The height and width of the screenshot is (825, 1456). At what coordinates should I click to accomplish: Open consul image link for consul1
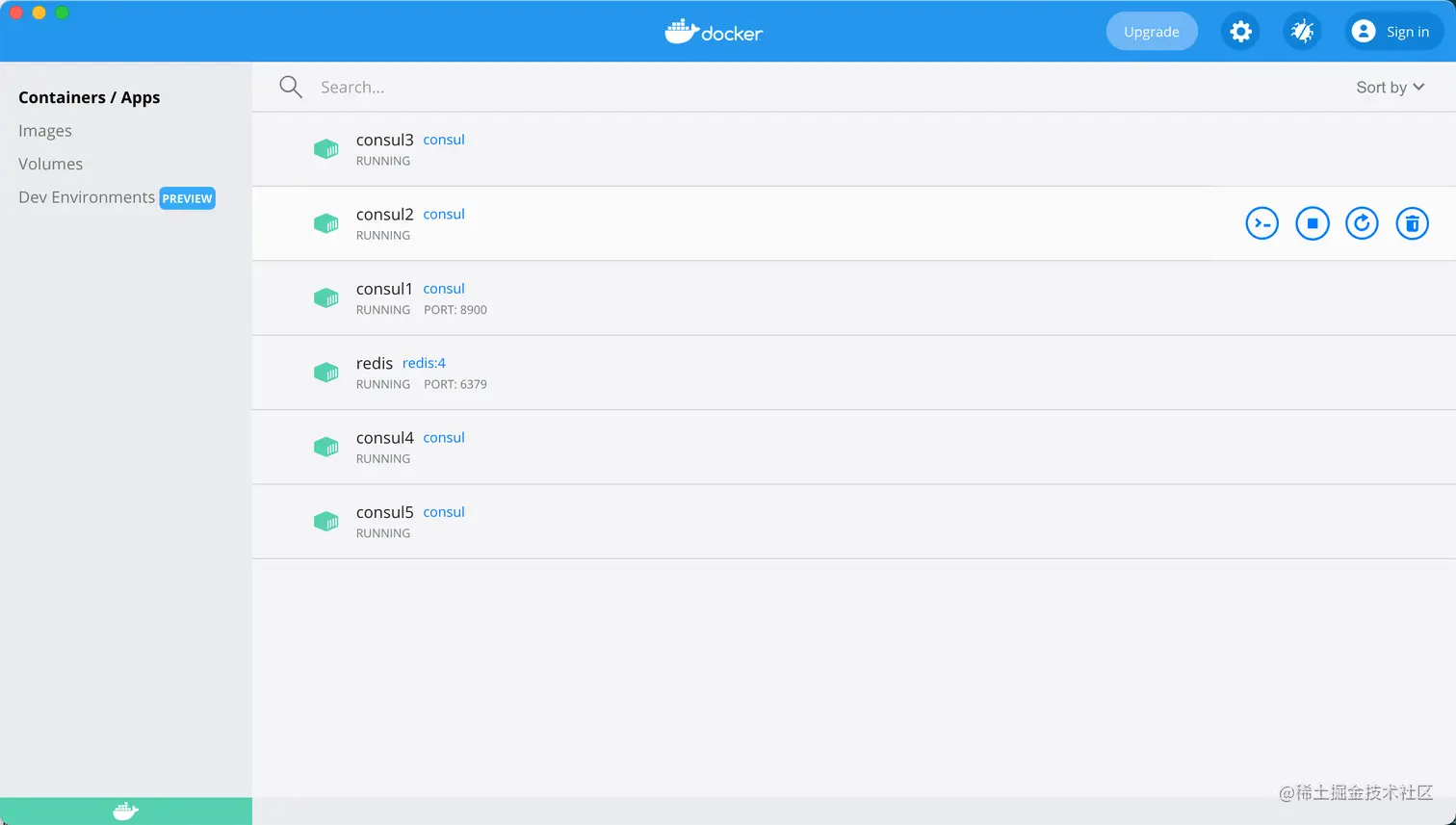click(x=444, y=289)
